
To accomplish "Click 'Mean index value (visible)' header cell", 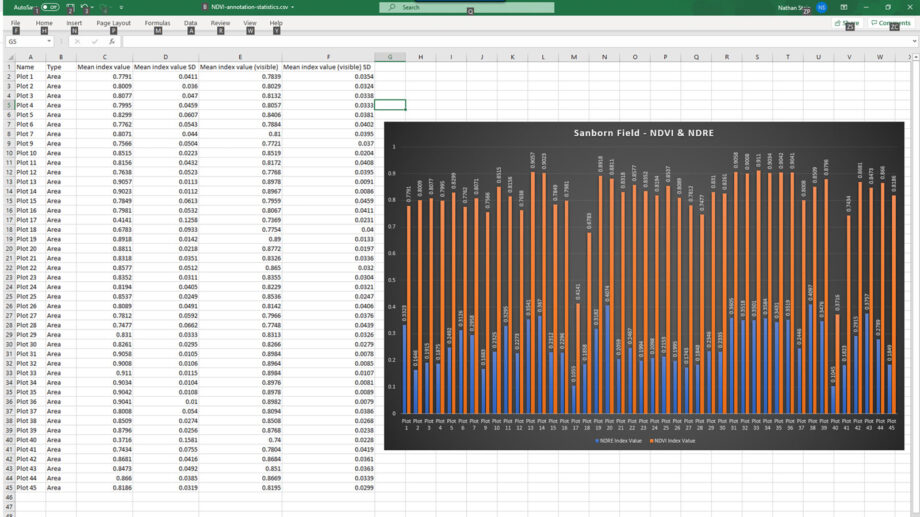I will point(239,67).
